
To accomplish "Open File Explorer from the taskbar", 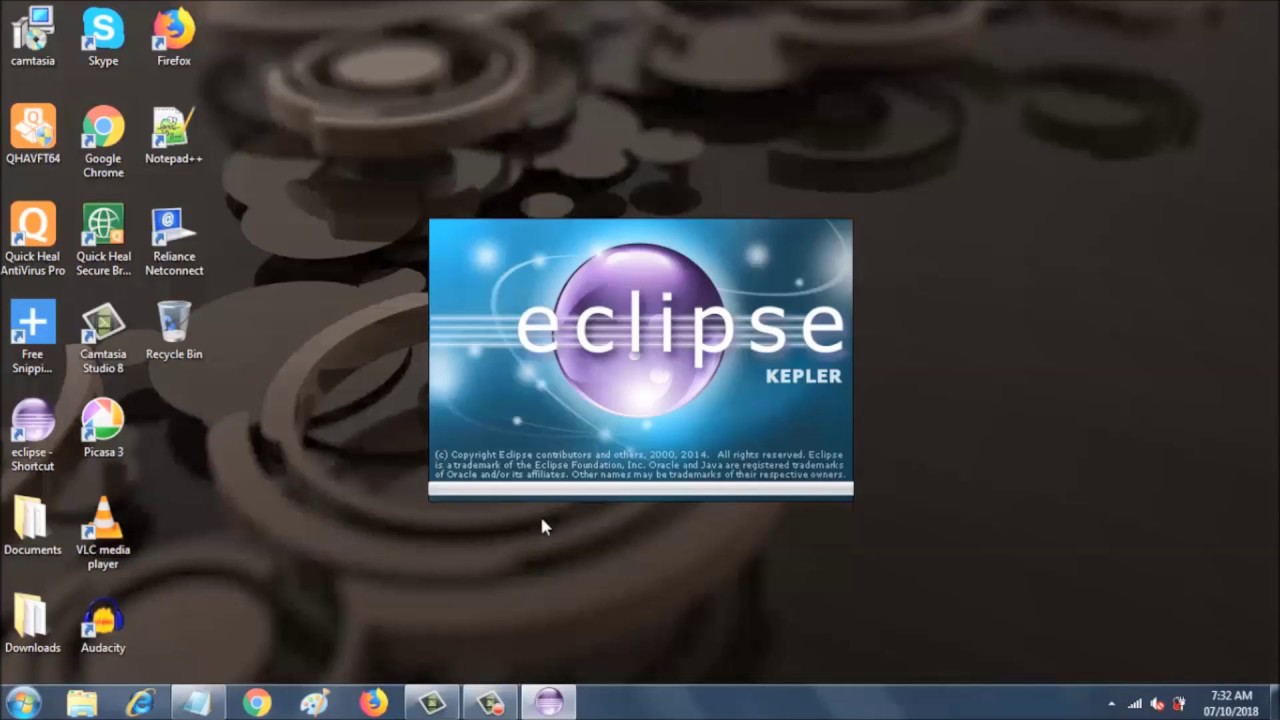I will (82, 702).
